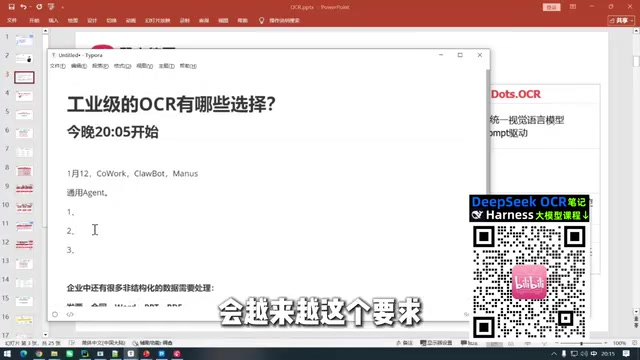This screenshot has width=640, height=360.
Task: Redo action in PowerPoint quick access toolbar
Action: (x=39, y=7)
